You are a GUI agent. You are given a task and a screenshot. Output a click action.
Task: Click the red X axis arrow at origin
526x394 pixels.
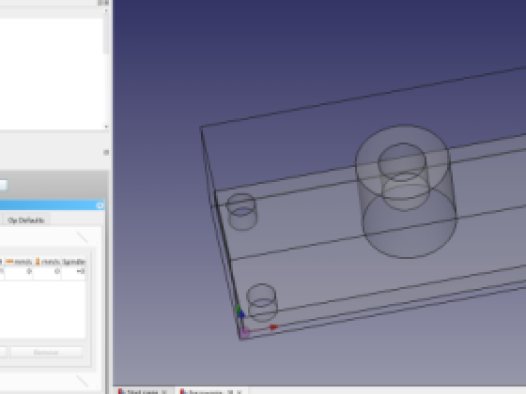coord(274,327)
